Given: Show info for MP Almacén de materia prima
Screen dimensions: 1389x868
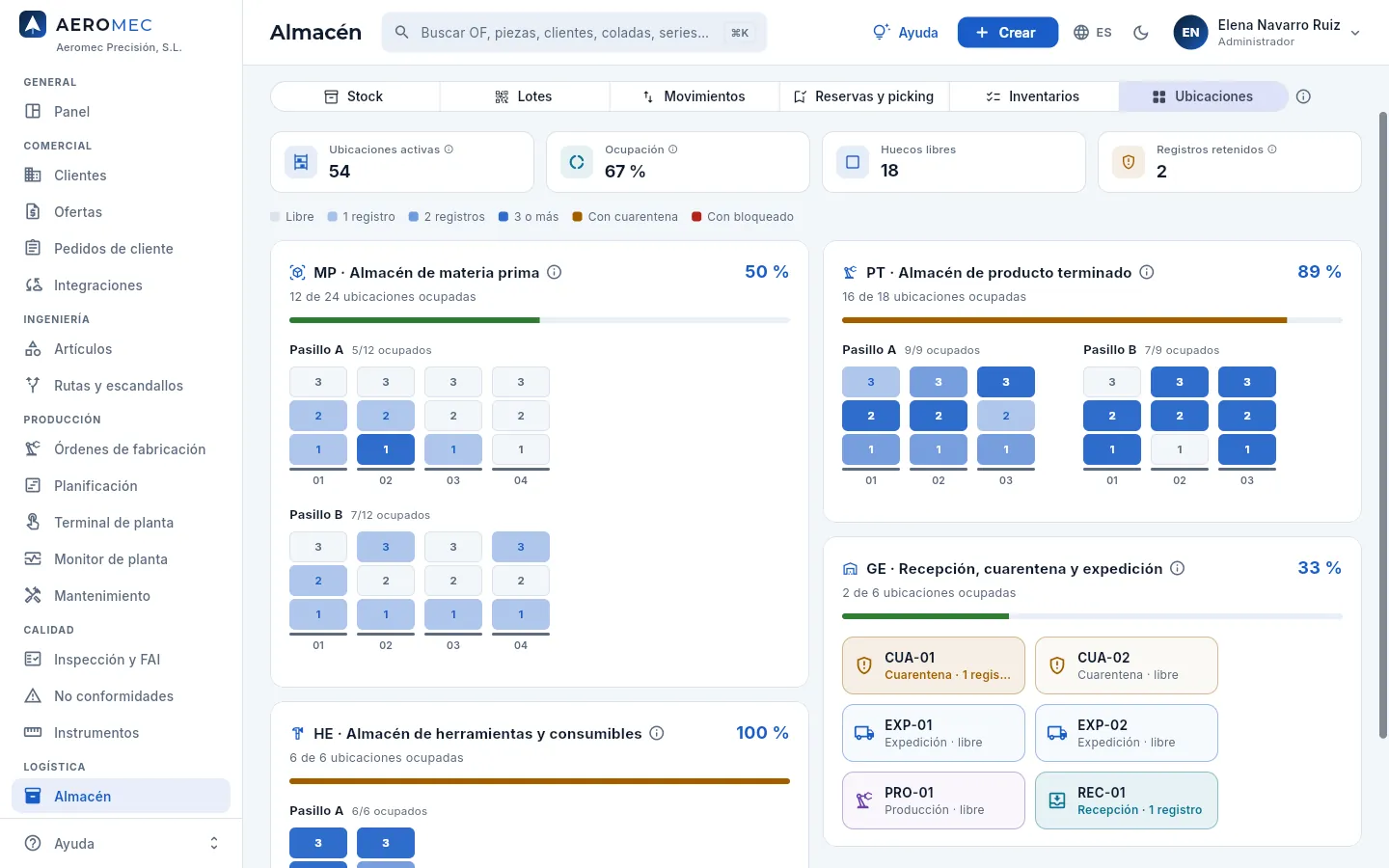Looking at the screenshot, I should pos(555,272).
